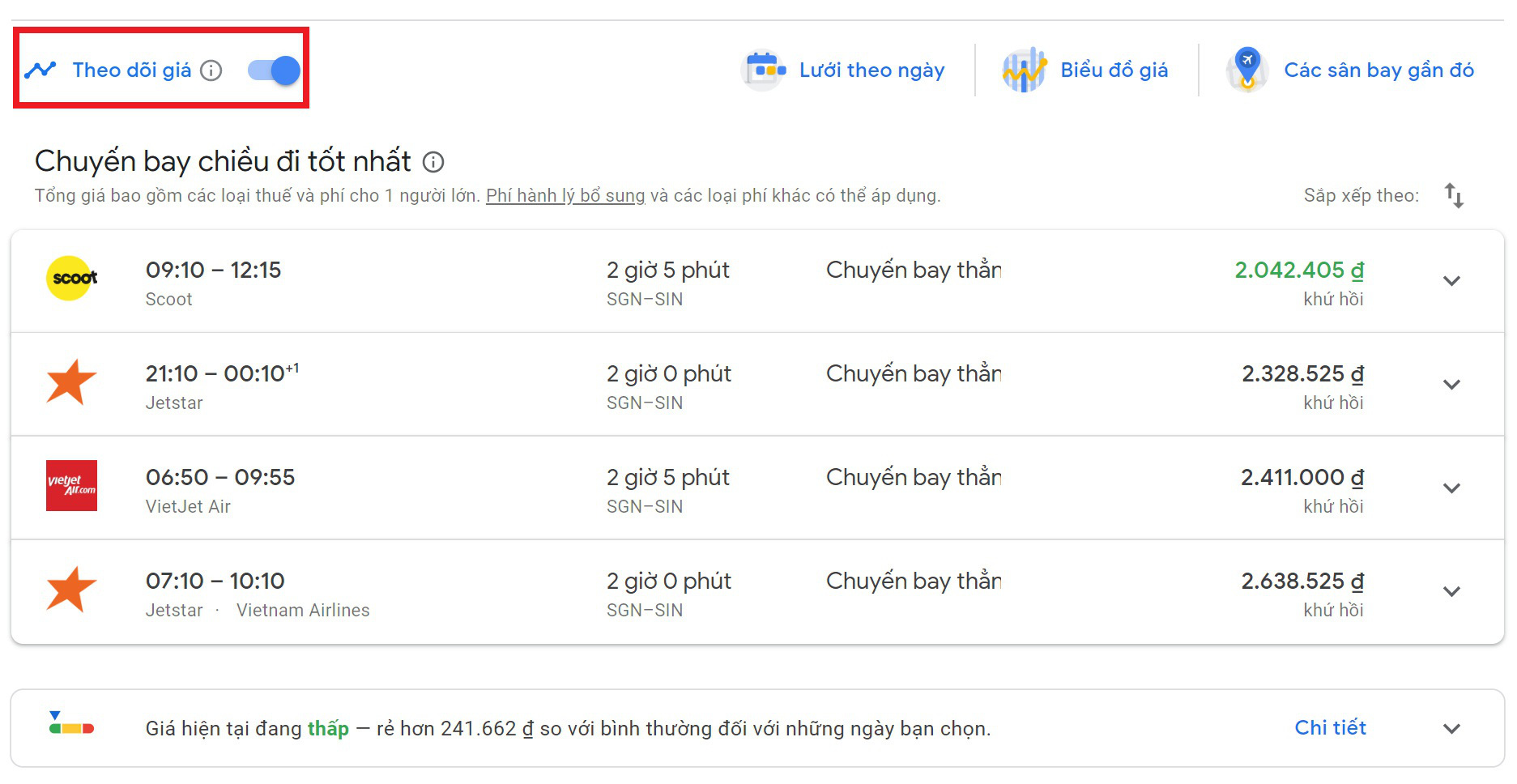Open Các sân bay gần đó nearby airports

coord(1379,70)
